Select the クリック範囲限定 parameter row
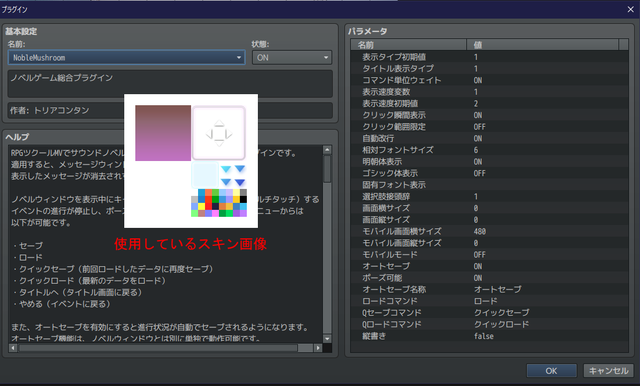 [x=489, y=126]
